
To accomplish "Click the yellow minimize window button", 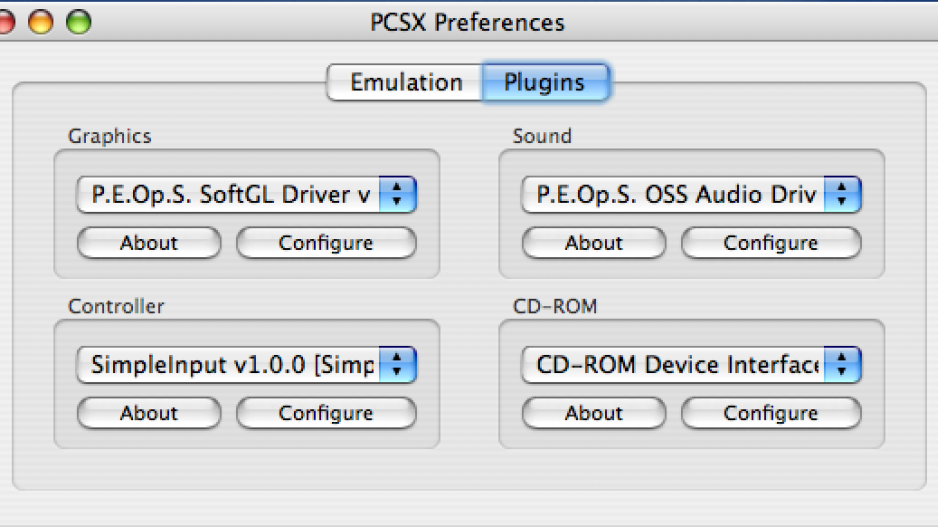I will [x=41, y=22].
